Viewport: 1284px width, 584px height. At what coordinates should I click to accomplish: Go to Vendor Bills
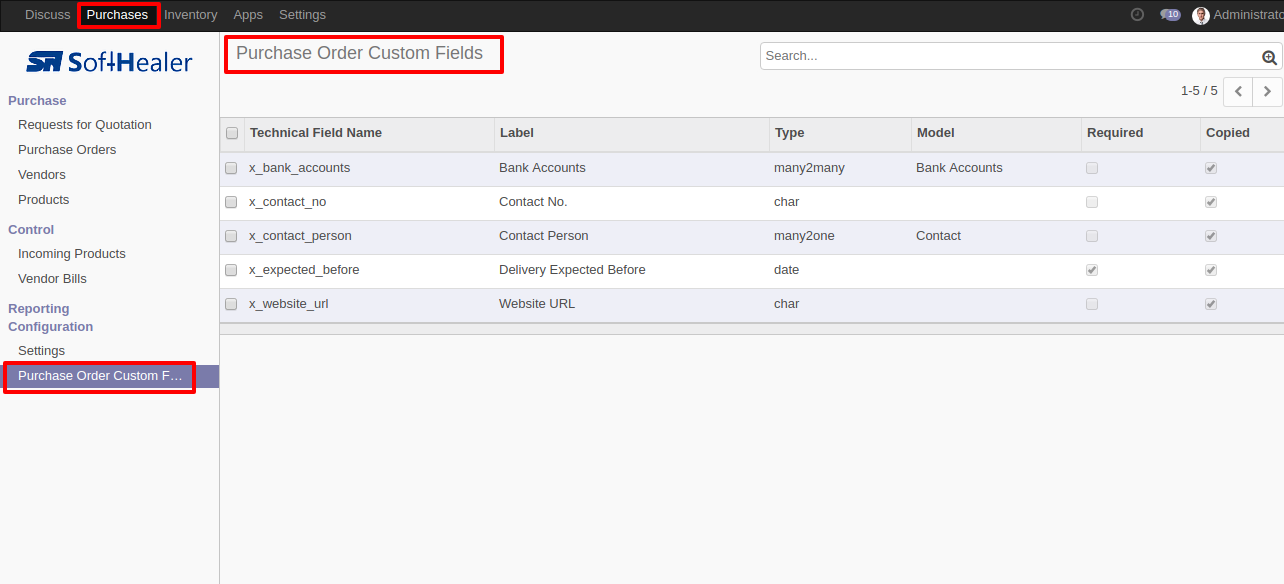point(52,279)
